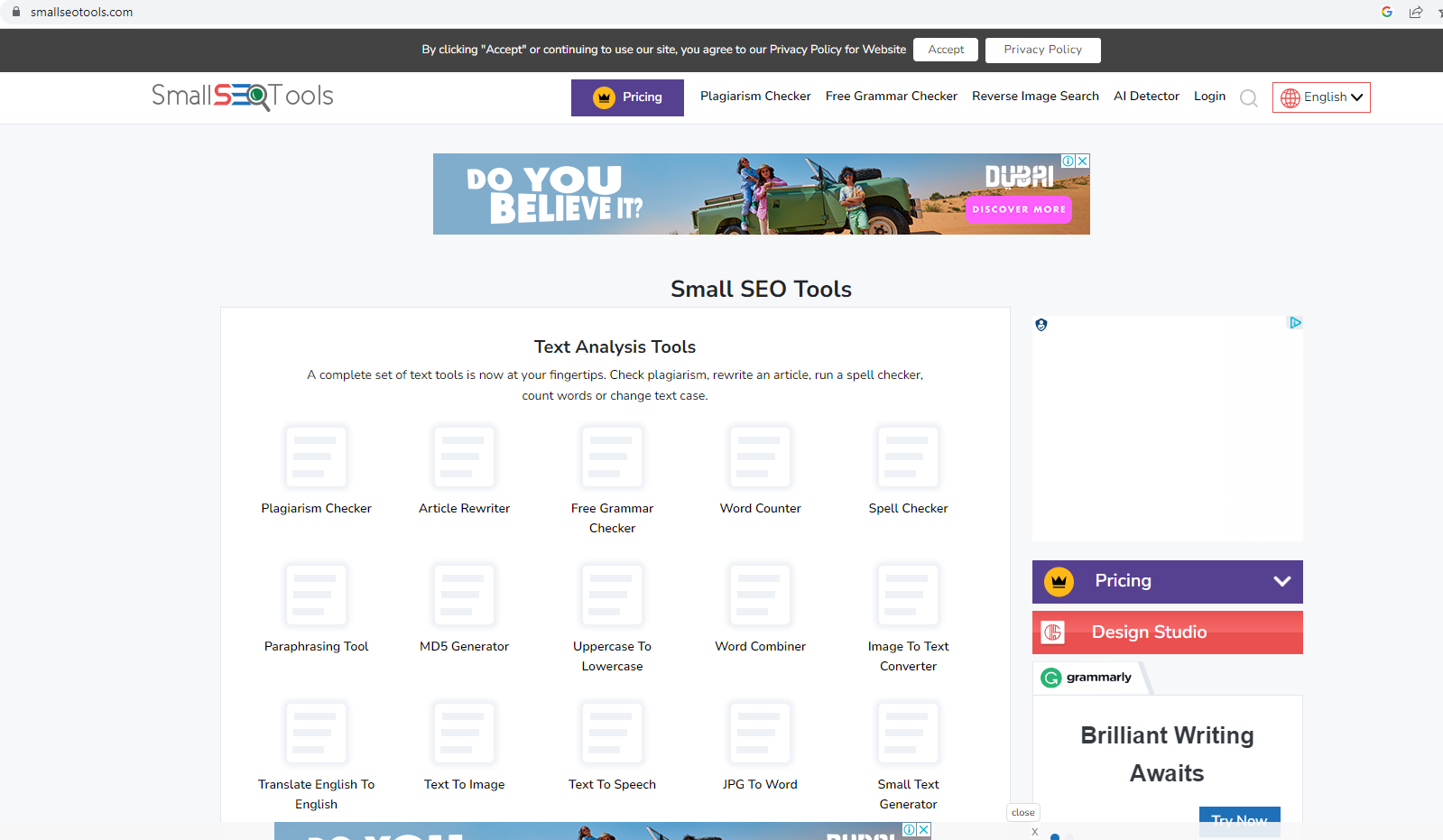
Task: Click the small close label above bottom ad
Action: pyautogui.click(x=1023, y=812)
